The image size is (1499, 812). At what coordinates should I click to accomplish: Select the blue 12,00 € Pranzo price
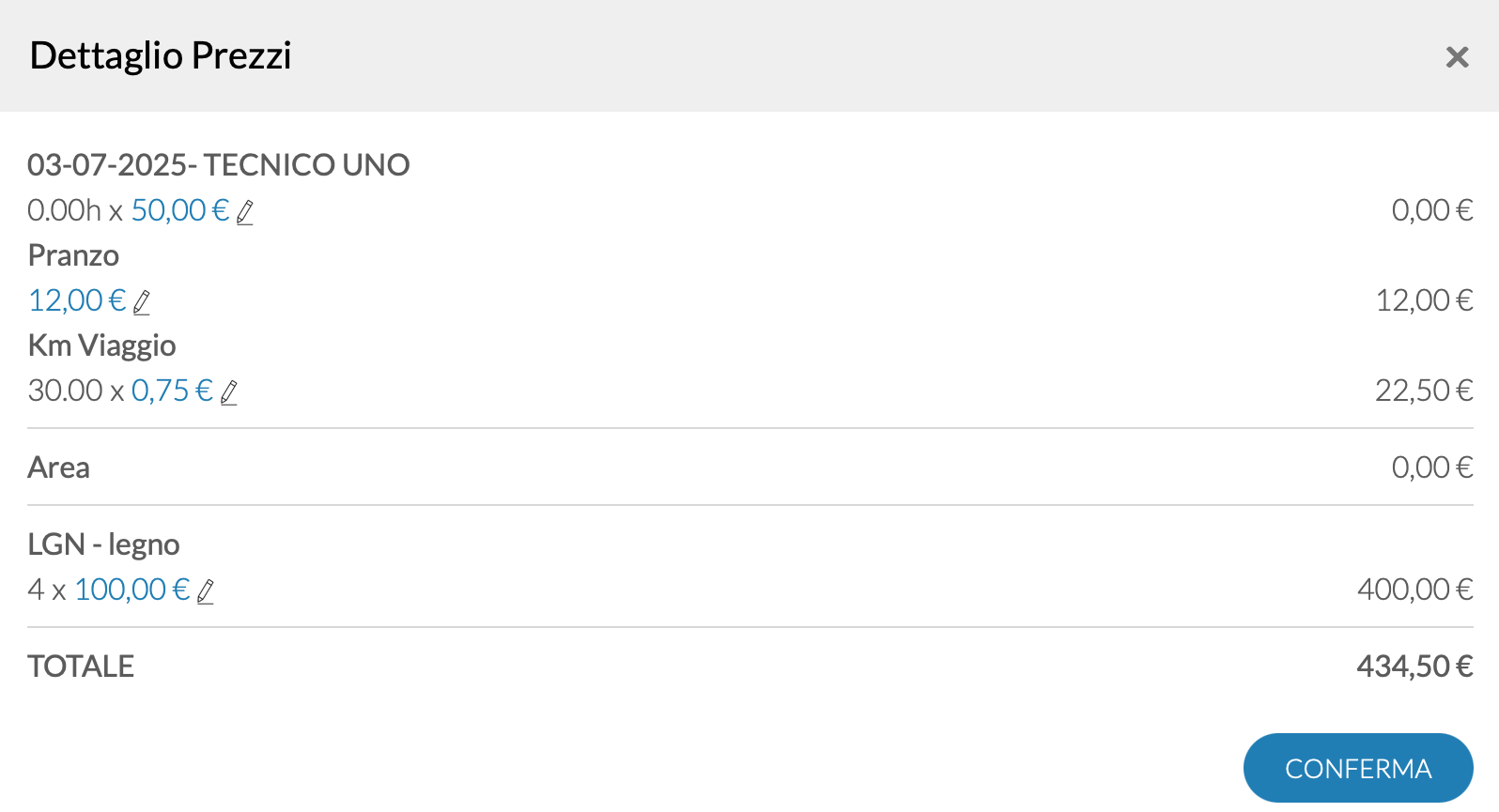click(77, 300)
